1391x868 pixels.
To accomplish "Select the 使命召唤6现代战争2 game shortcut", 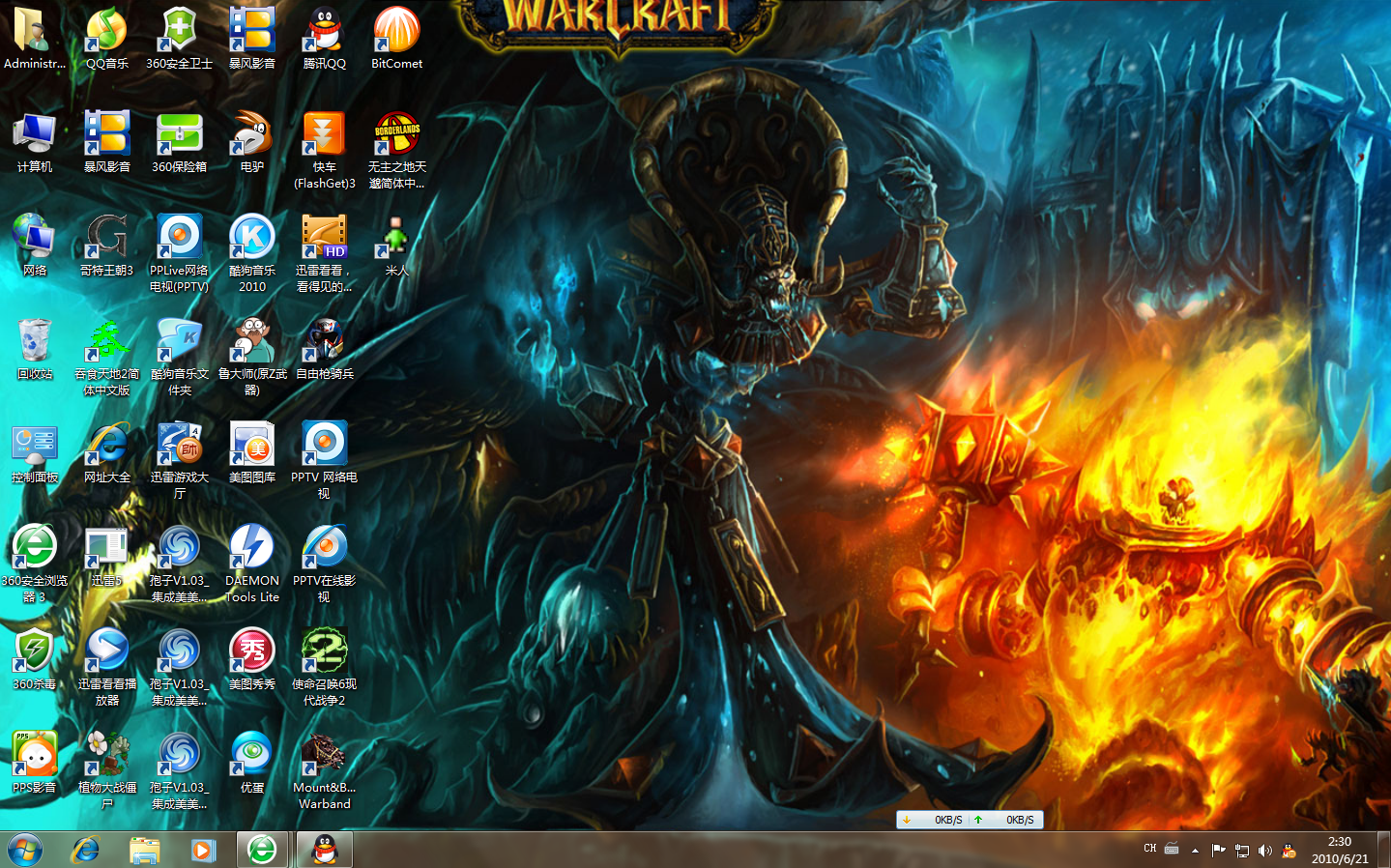I will pos(324,667).
